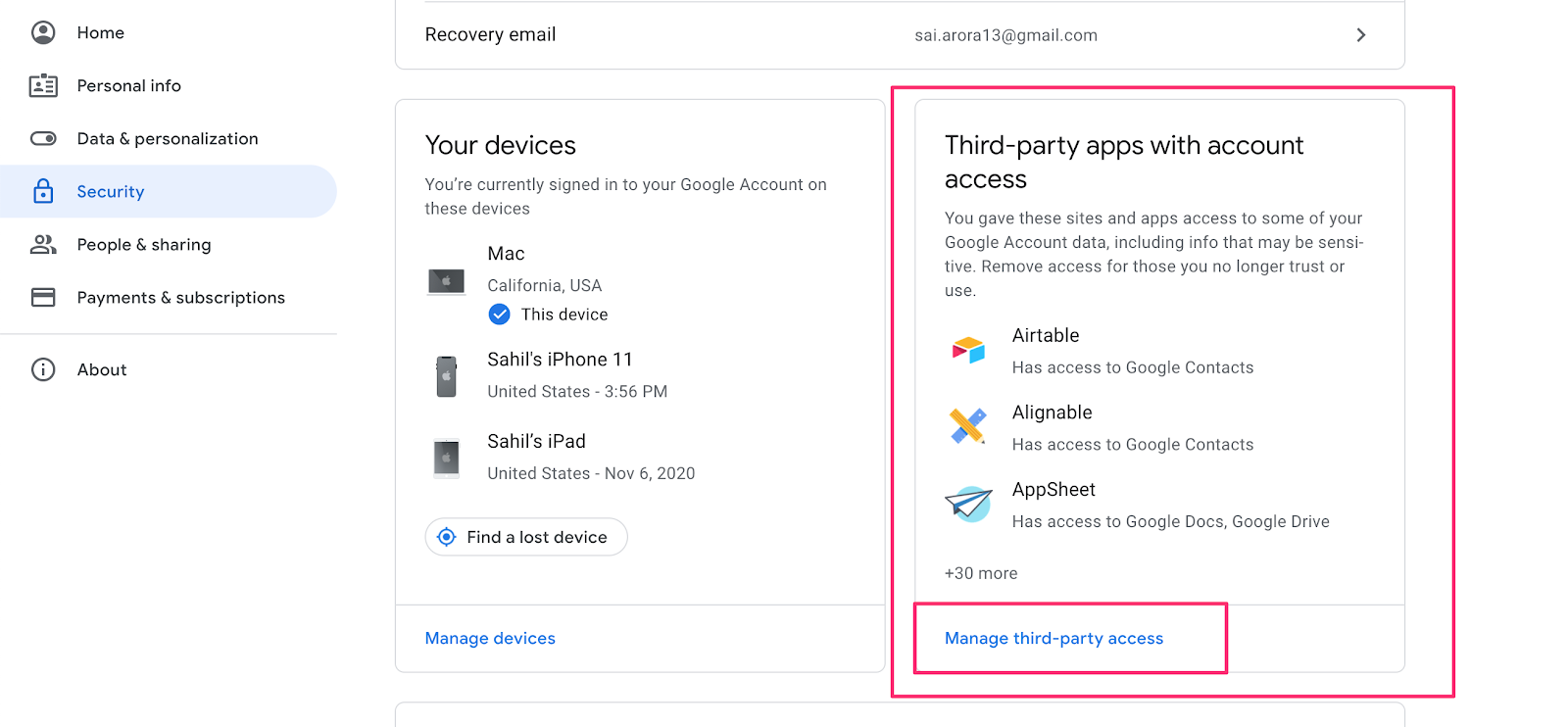The image size is (1568, 727).
Task: Click the blue This device checkmark
Action: 499,315
